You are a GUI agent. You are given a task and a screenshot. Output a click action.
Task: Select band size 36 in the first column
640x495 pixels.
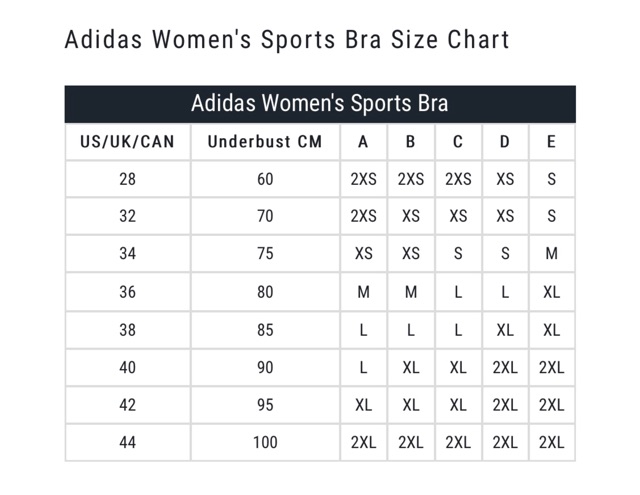coord(127,292)
